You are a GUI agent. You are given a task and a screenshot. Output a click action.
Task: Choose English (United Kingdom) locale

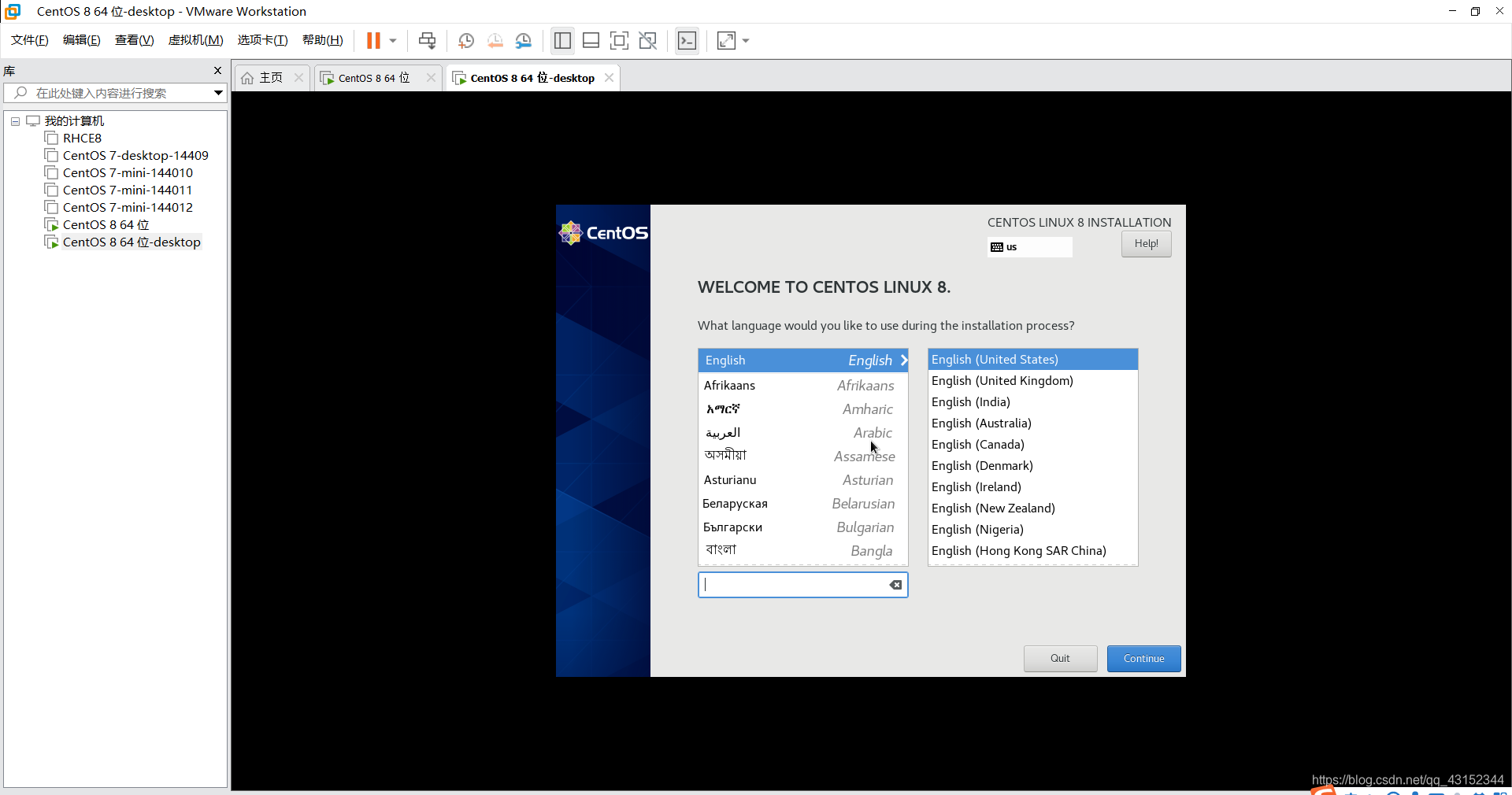[1033, 381]
